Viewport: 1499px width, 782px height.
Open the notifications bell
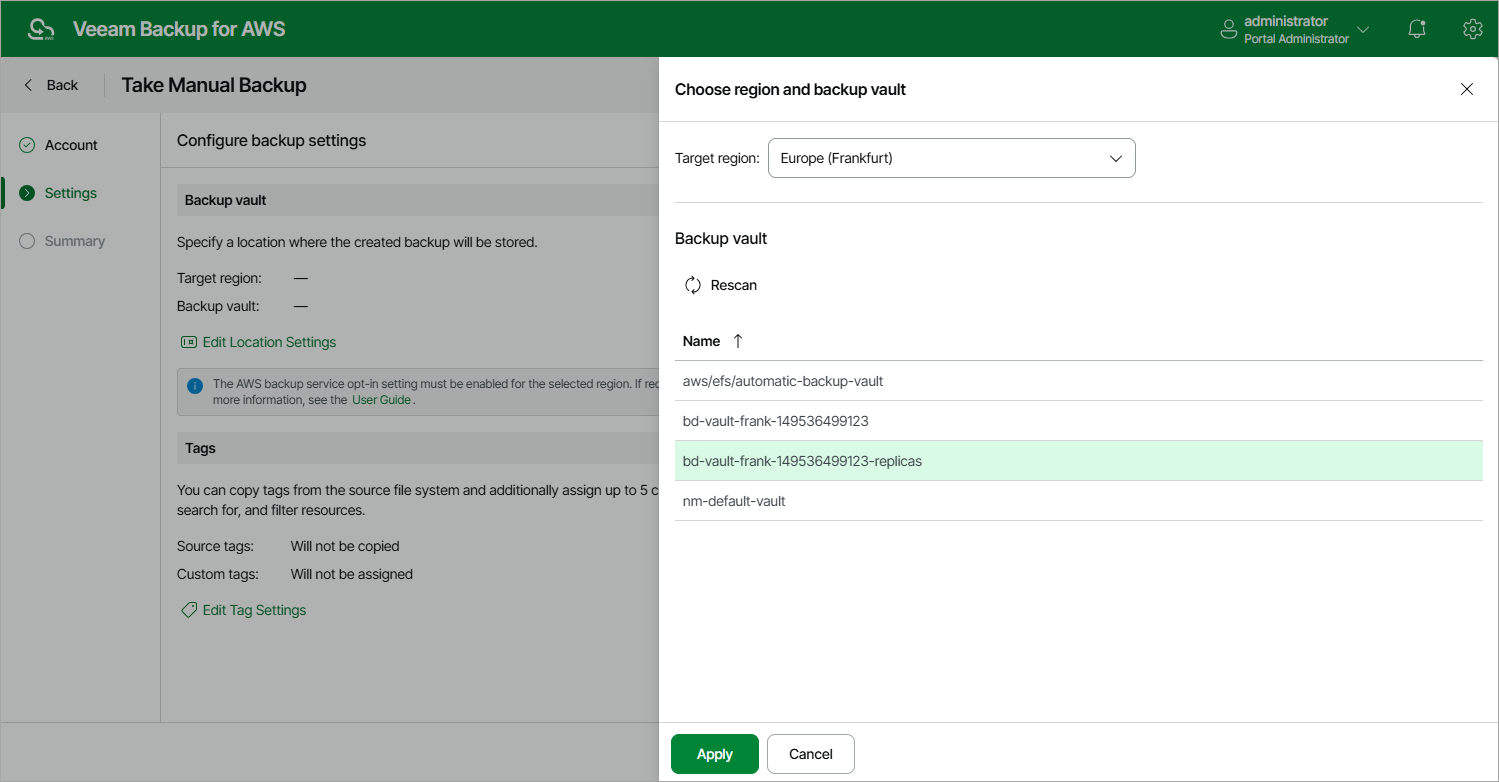pos(1417,29)
